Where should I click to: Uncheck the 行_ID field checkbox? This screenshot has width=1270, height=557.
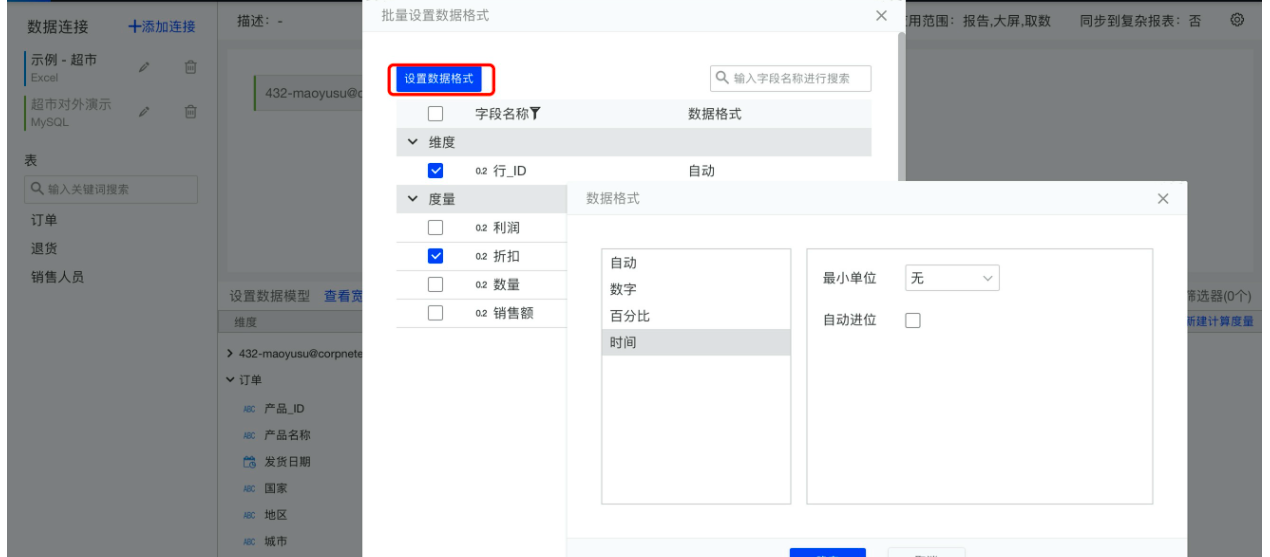[435, 171]
